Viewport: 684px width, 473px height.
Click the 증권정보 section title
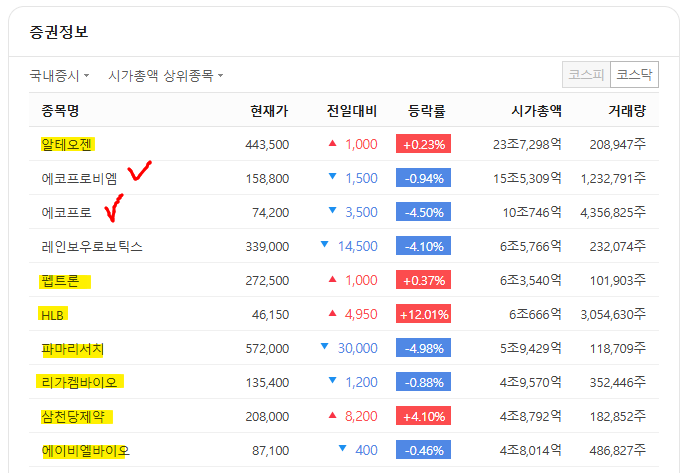click(59, 32)
